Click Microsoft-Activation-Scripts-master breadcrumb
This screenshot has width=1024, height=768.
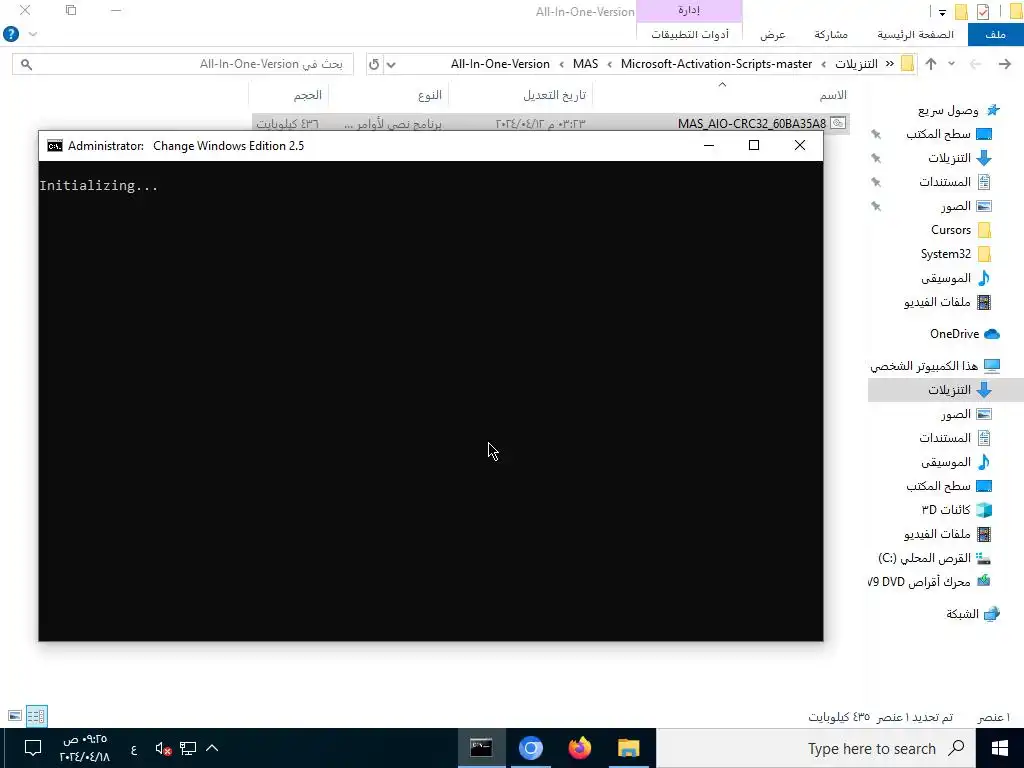point(716,64)
